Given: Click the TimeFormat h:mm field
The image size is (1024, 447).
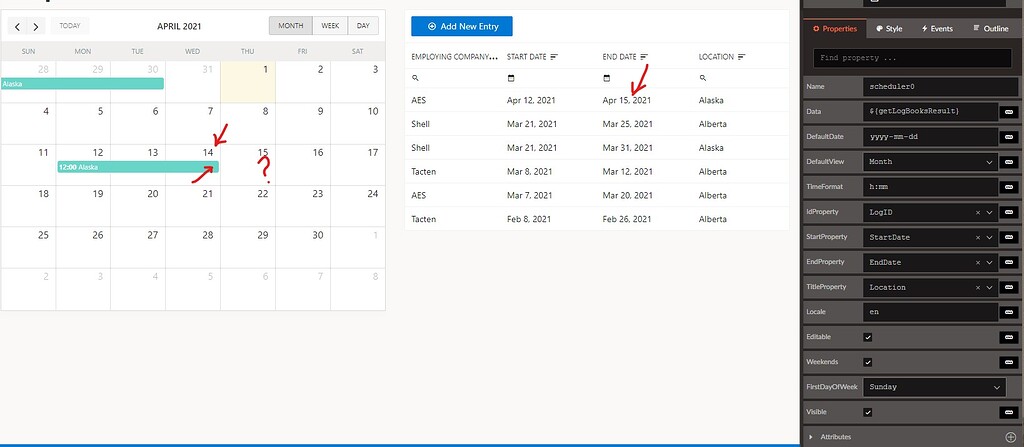Looking at the screenshot, I should pos(931,187).
